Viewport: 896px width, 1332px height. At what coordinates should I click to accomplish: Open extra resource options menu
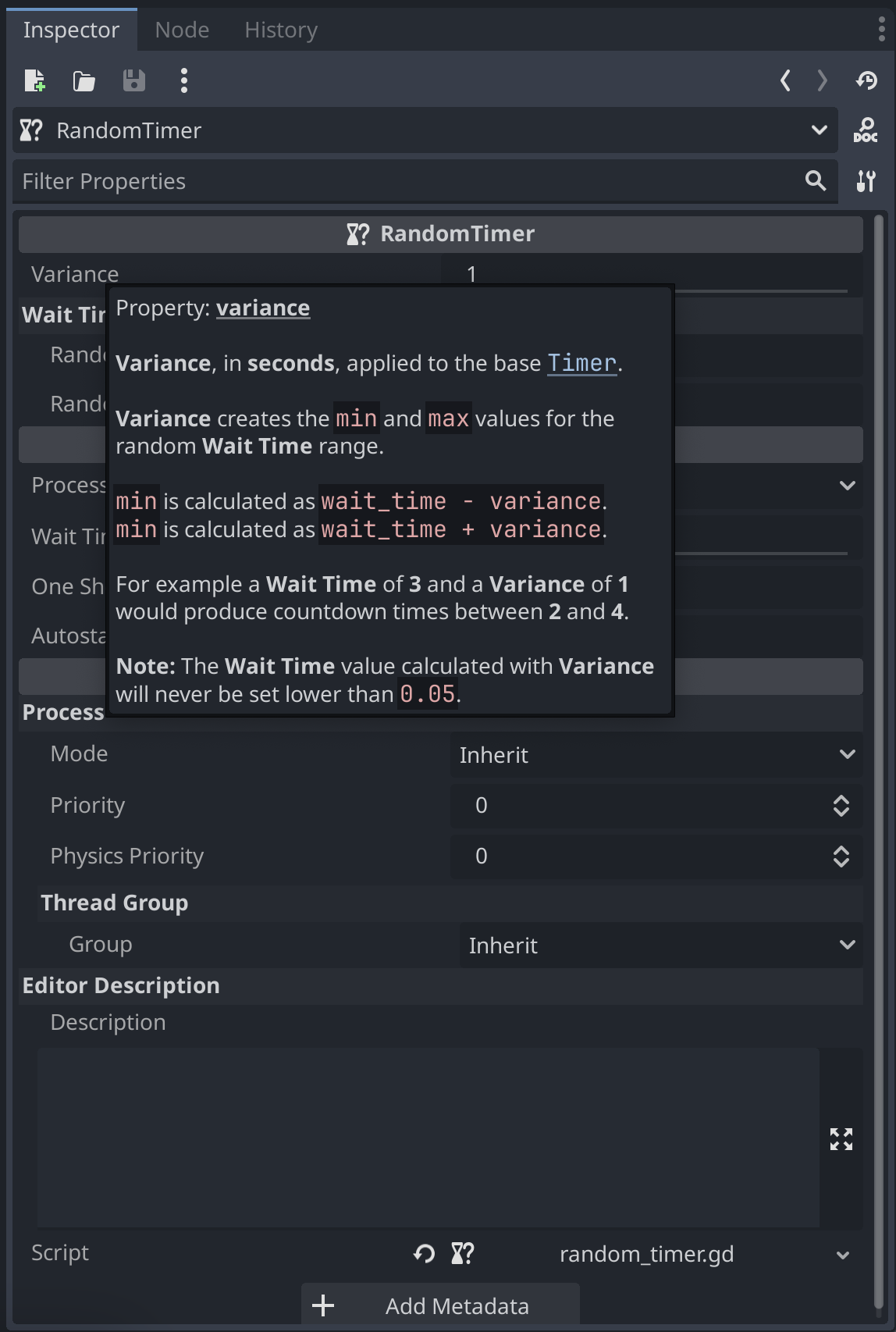184,80
